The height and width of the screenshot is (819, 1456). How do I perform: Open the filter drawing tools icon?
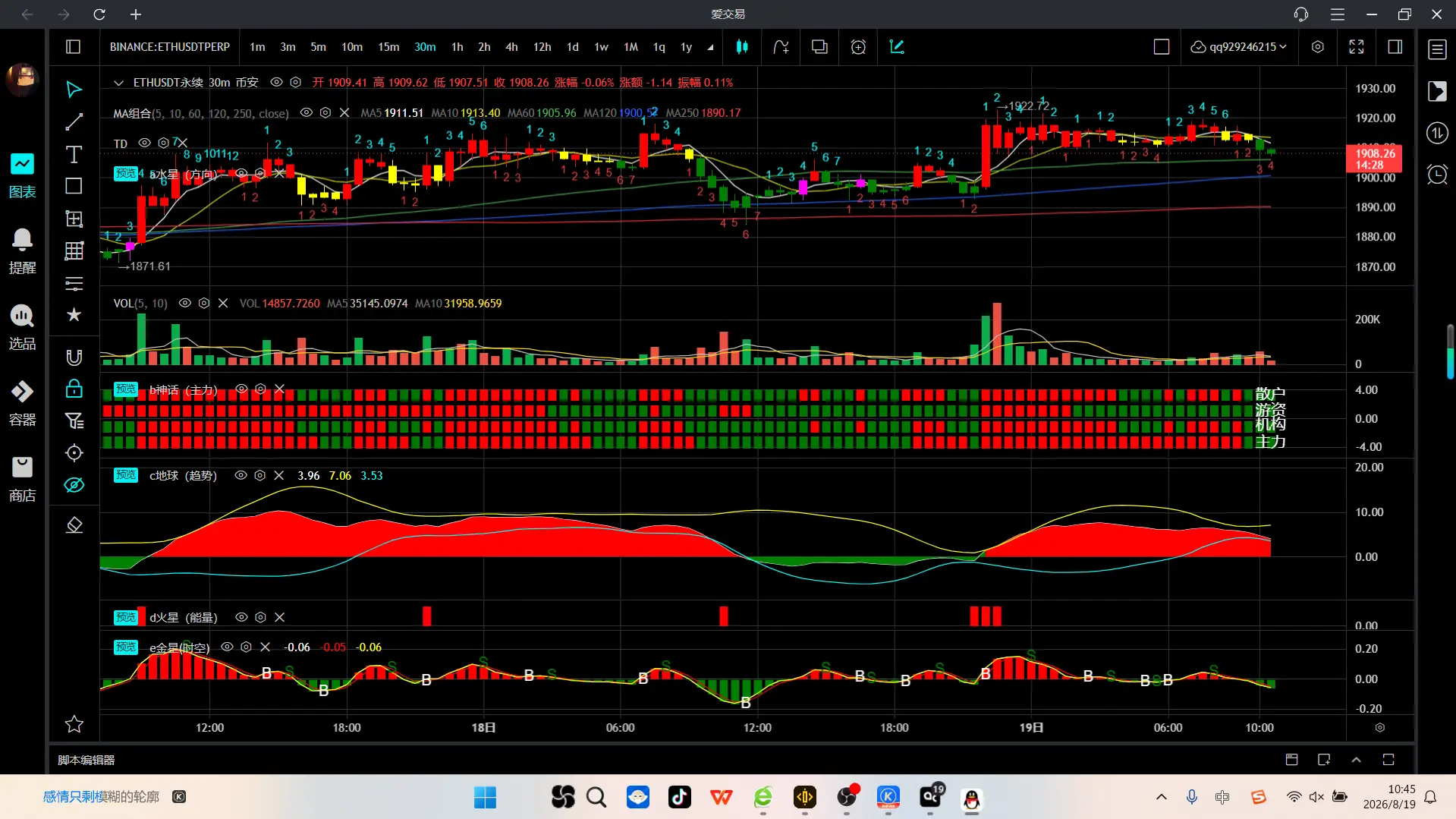click(x=74, y=421)
